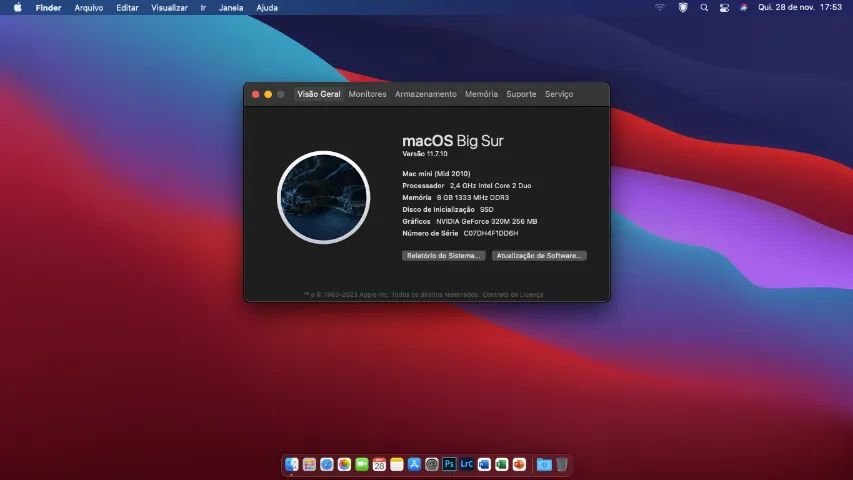Open the Arquivo menu
Viewport: 853px width, 480px height.
click(x=89, y=8)
